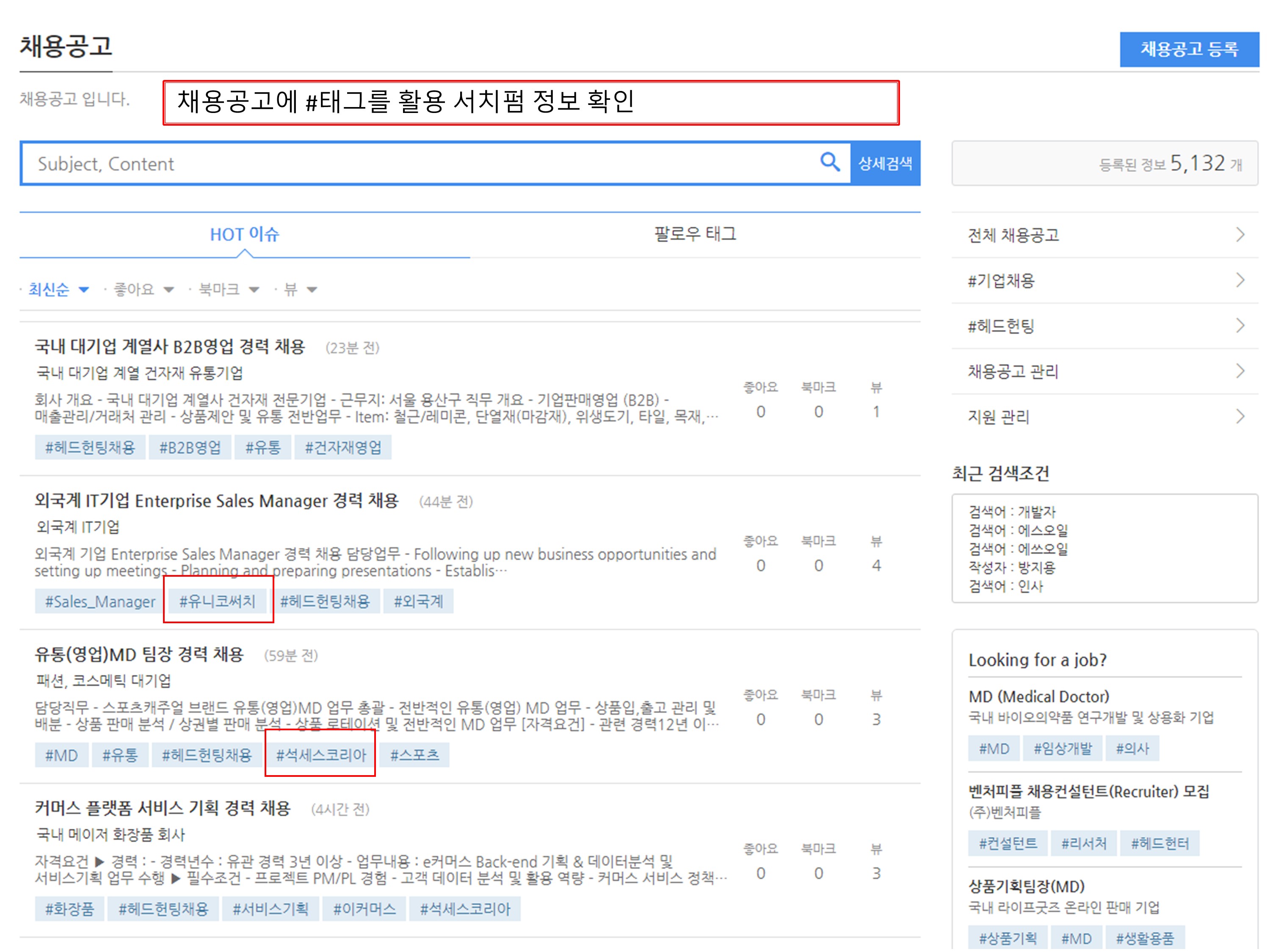Click chevron next to #헤드헌팅
This screenshot has width=1270, height=952.
1240,326
